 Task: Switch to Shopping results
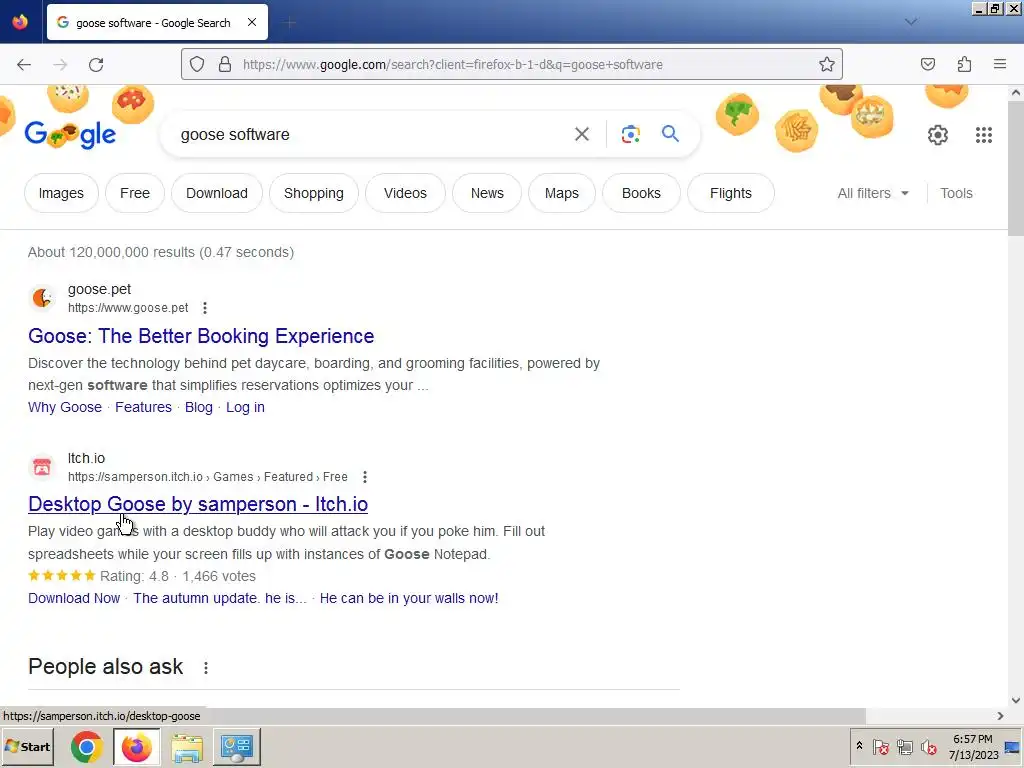click(x=313, y=193)
